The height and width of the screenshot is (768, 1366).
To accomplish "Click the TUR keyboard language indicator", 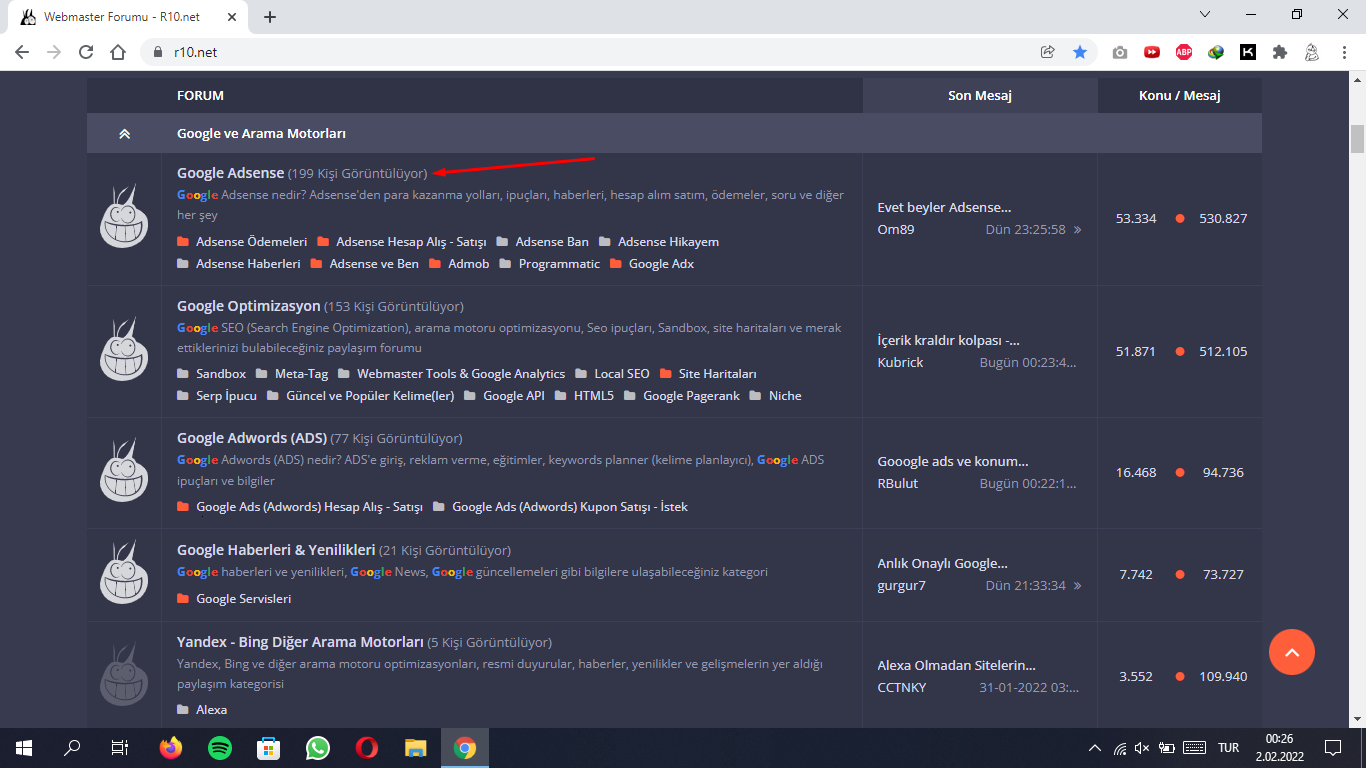I will 1229,748.
